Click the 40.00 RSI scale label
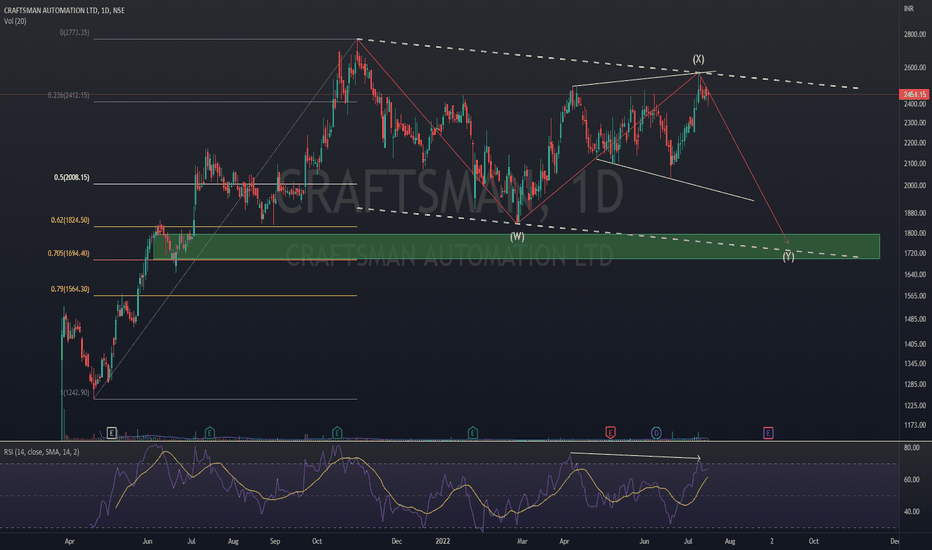The image size is (932, 550). tap(912, 511)
